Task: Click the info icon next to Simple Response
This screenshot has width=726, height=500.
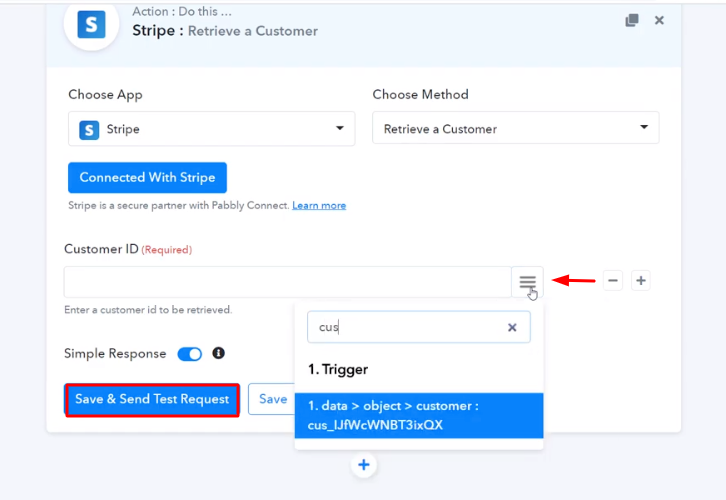Action: click(219, 353)
